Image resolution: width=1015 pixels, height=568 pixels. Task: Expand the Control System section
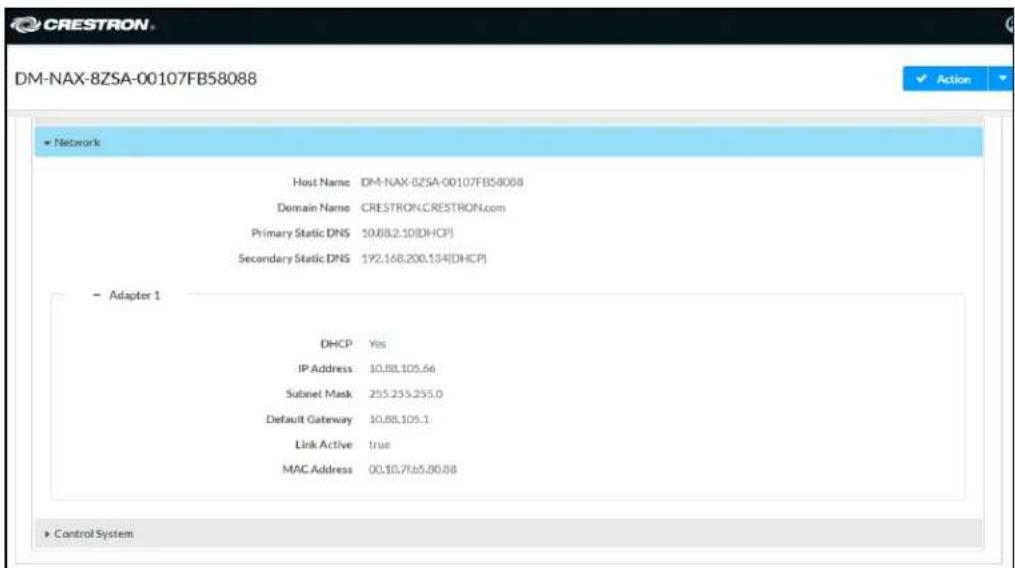[508, 534]
